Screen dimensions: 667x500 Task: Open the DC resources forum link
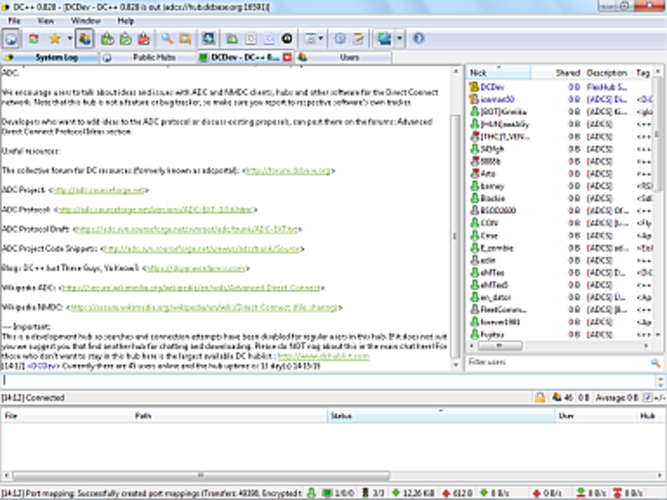[288, 171]
